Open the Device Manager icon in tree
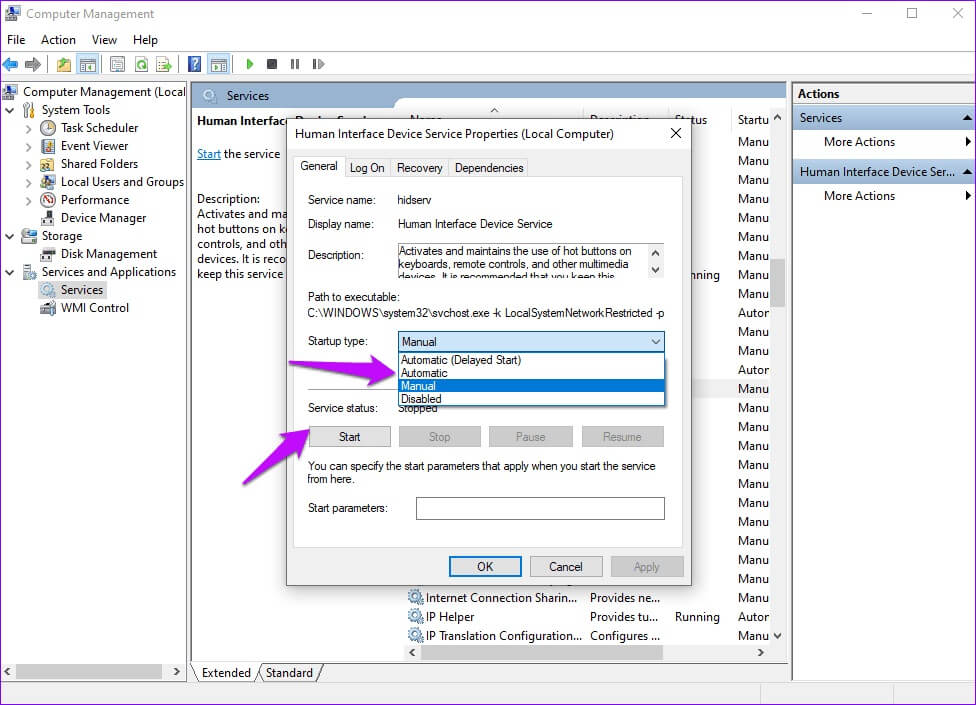Viewport: 976px width, 705px height. pos(47,218)
